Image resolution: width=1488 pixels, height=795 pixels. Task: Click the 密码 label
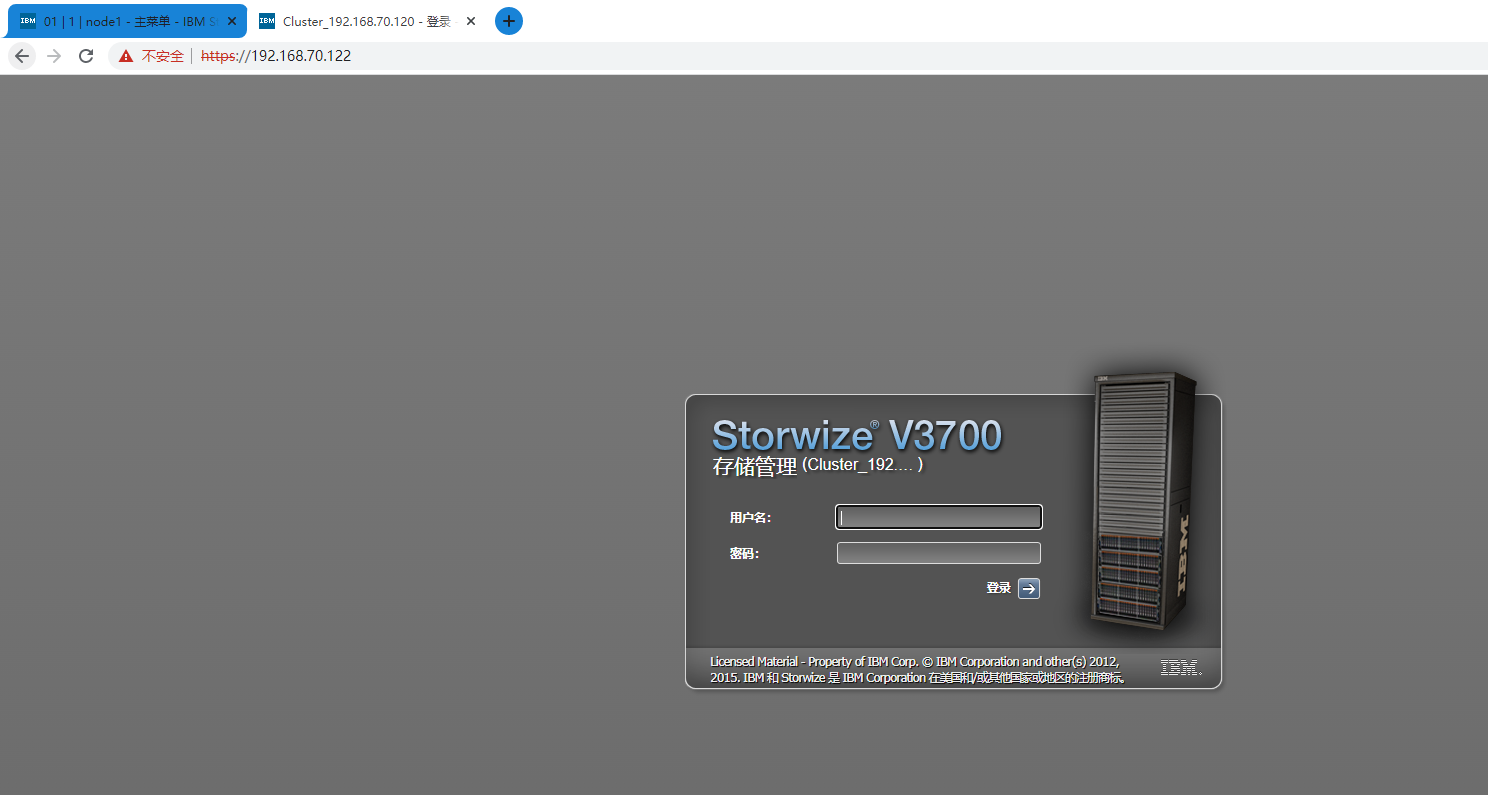(744, 553)
